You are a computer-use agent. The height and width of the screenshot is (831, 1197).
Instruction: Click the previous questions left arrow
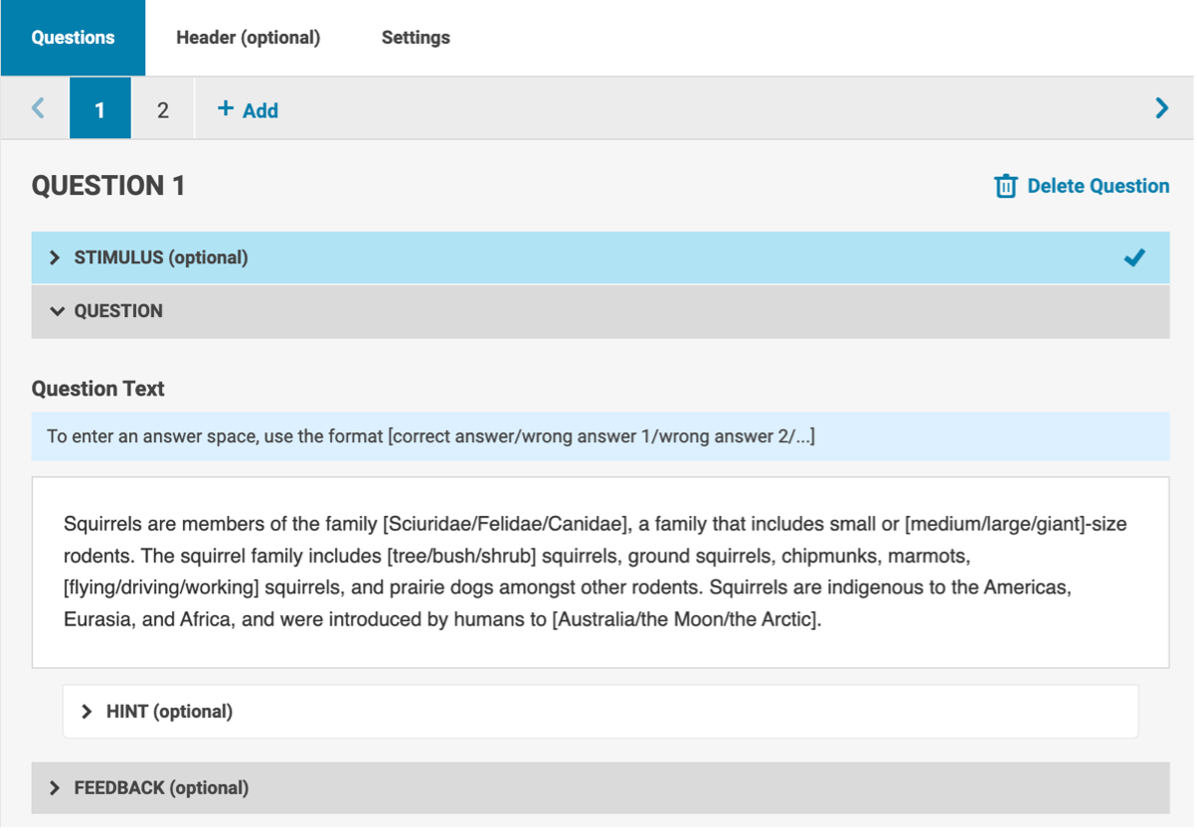pos(38,108)
